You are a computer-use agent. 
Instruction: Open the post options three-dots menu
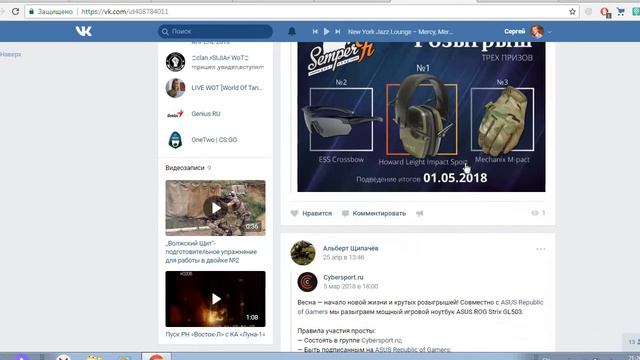(x=541, y=249)
